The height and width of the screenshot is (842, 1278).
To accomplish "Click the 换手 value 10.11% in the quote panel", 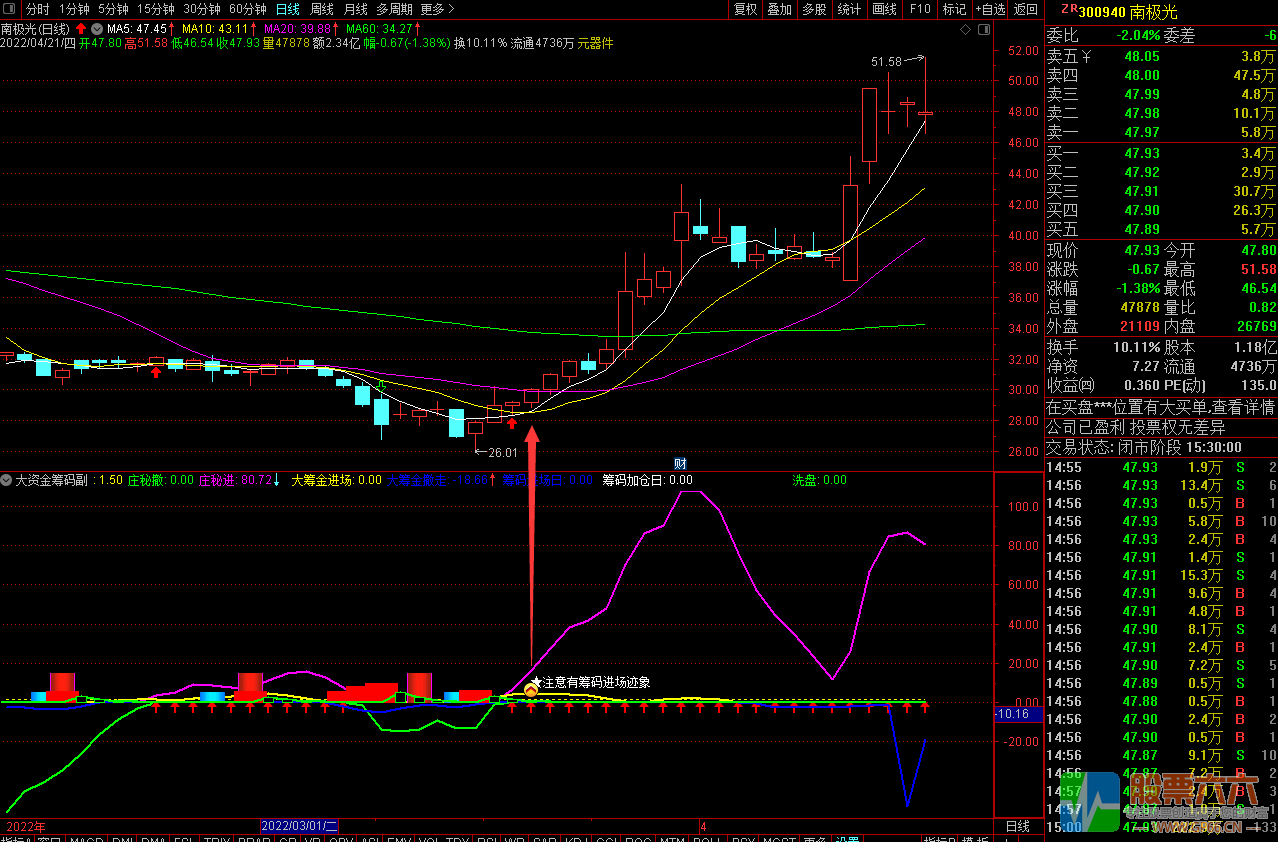I will [1135, 347].
